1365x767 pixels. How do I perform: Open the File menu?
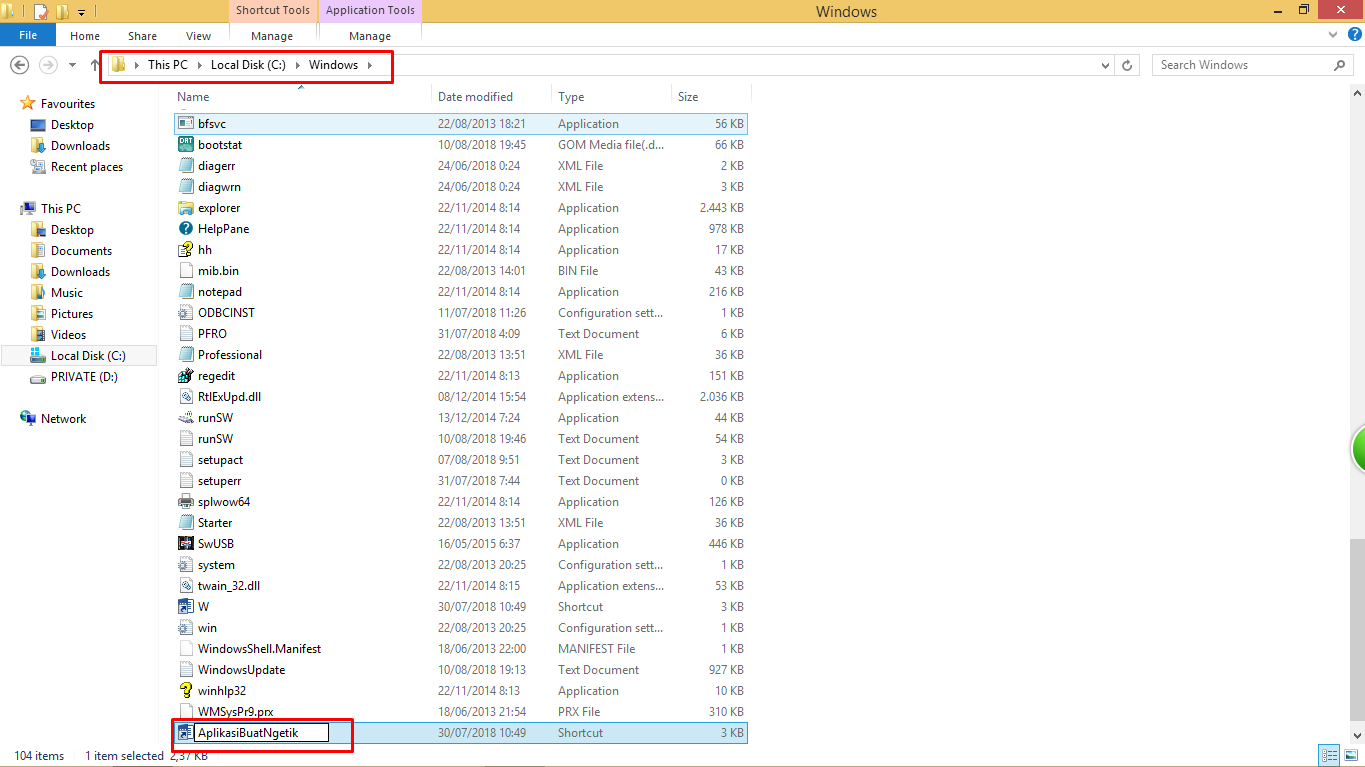point(28,35)
